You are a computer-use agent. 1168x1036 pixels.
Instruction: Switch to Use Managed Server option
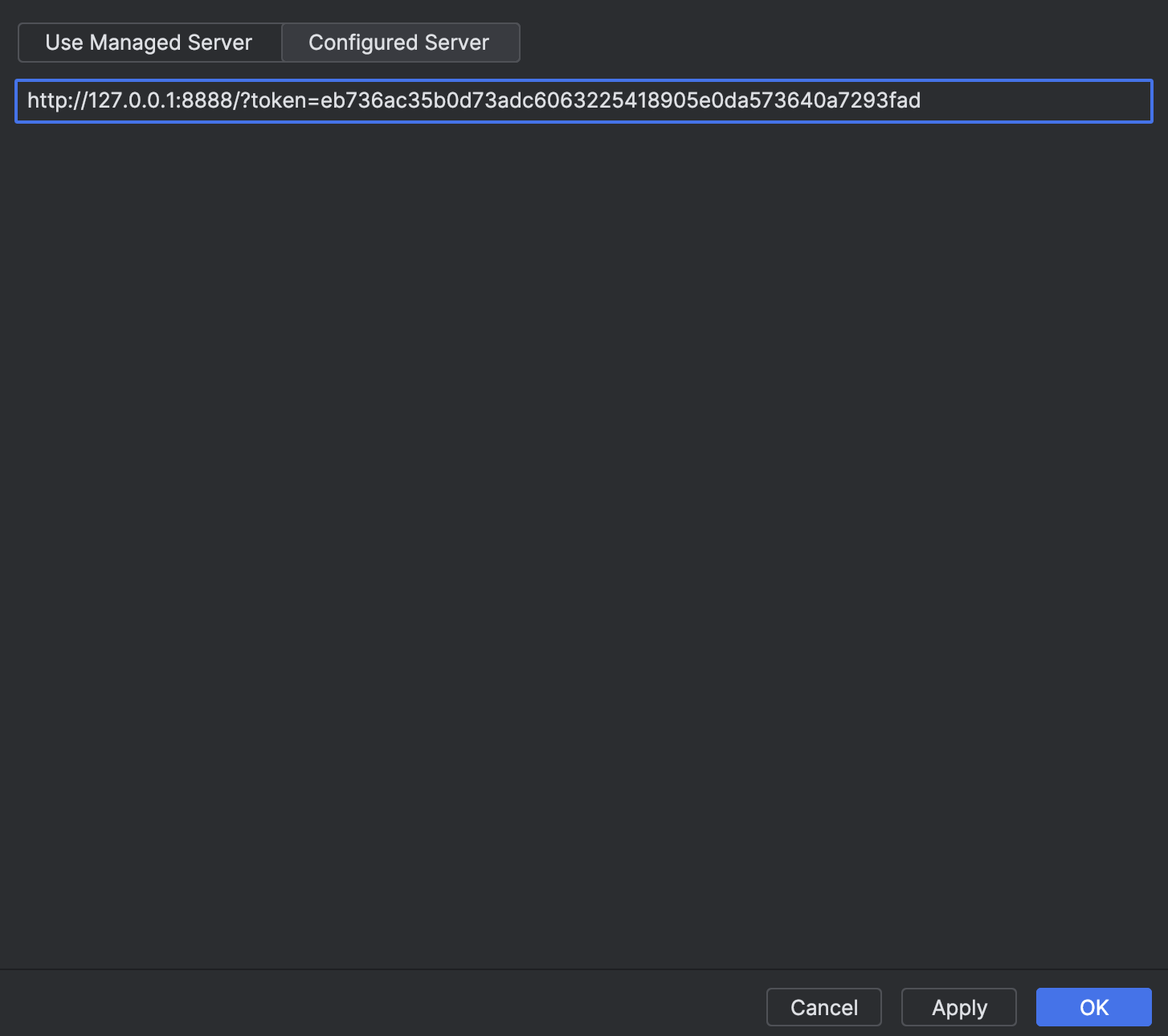(x=149, y=43)
